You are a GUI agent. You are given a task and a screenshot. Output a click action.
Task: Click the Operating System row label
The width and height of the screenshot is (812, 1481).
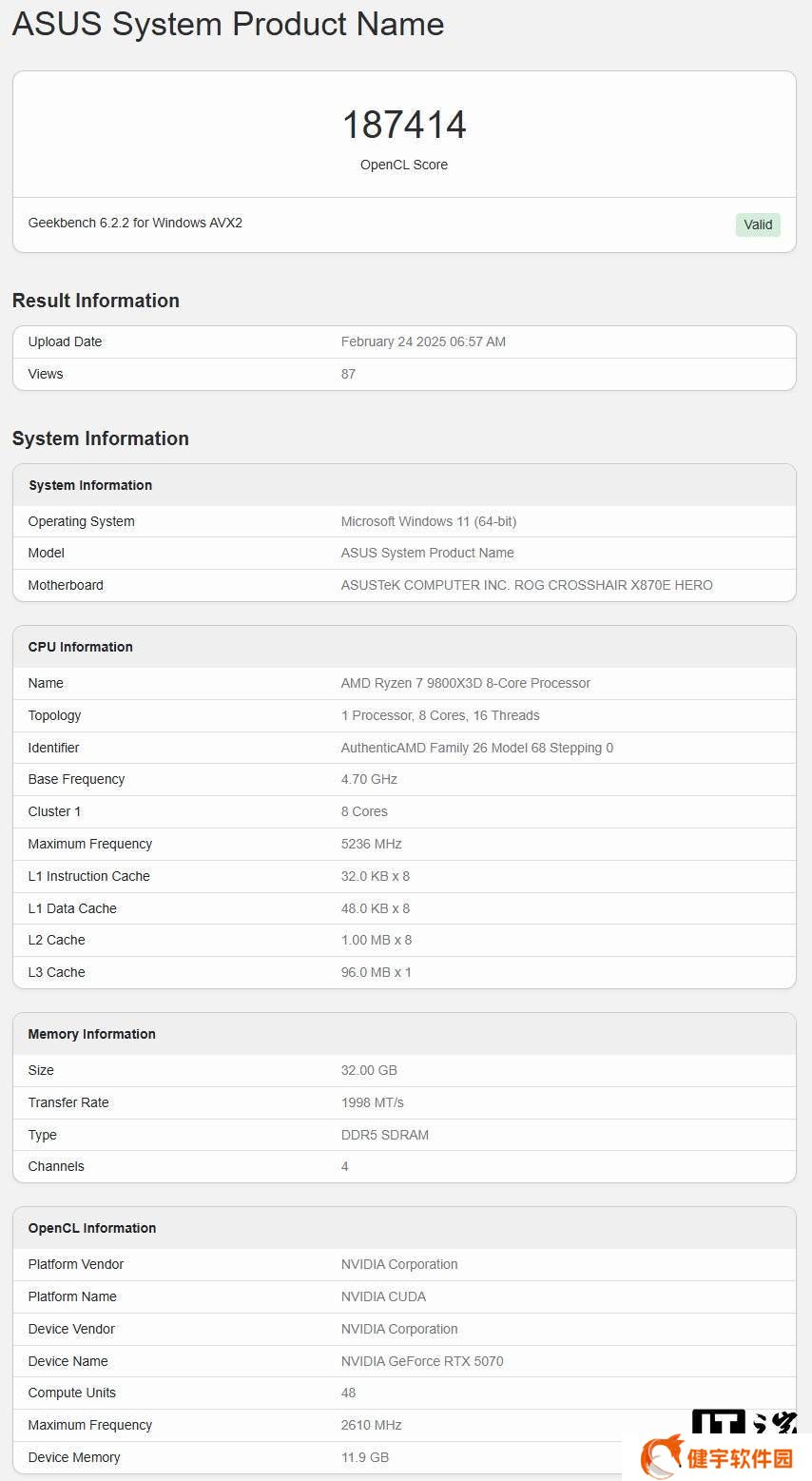click(x=82, y=521)
